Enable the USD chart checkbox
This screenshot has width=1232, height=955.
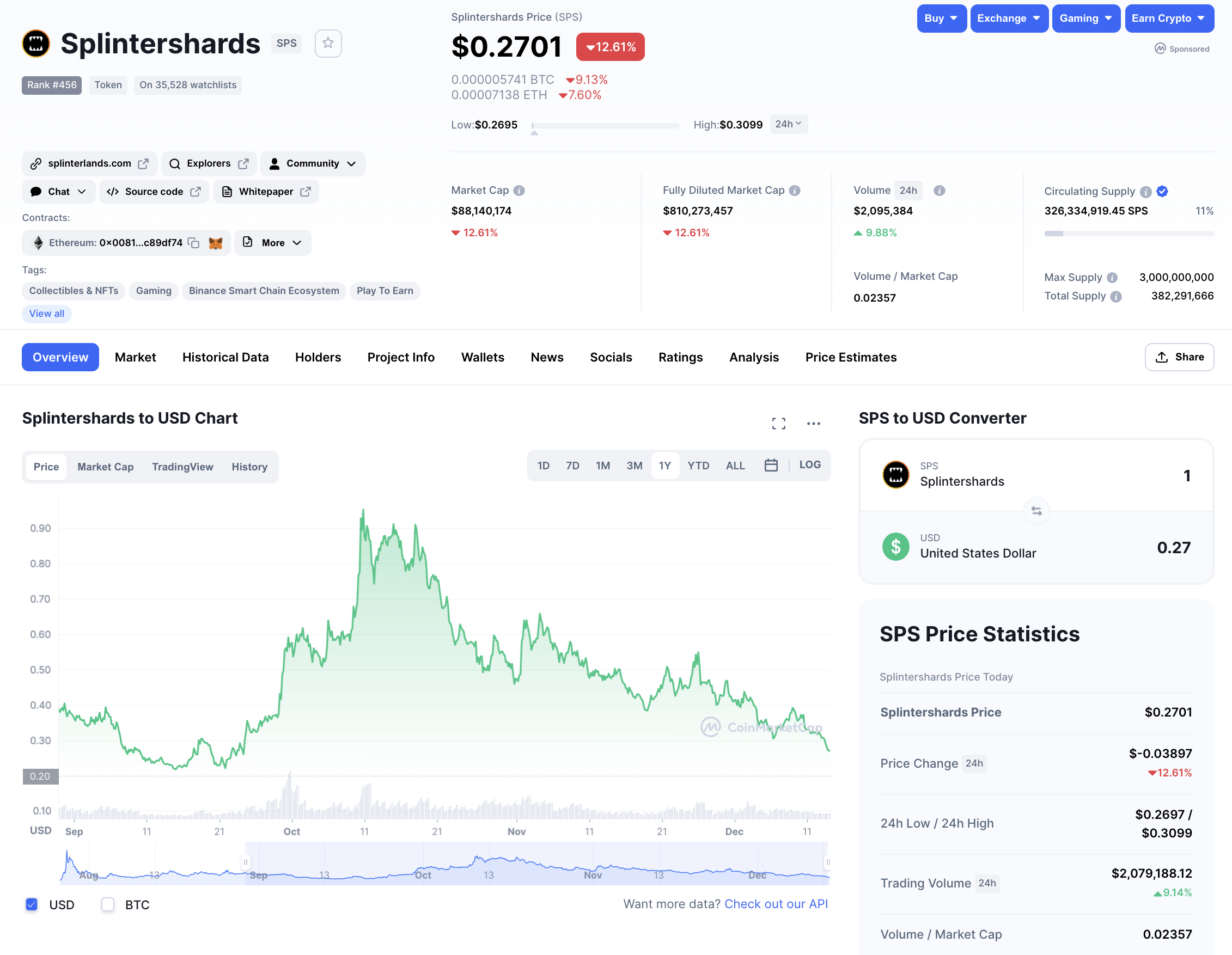(32, 904)
